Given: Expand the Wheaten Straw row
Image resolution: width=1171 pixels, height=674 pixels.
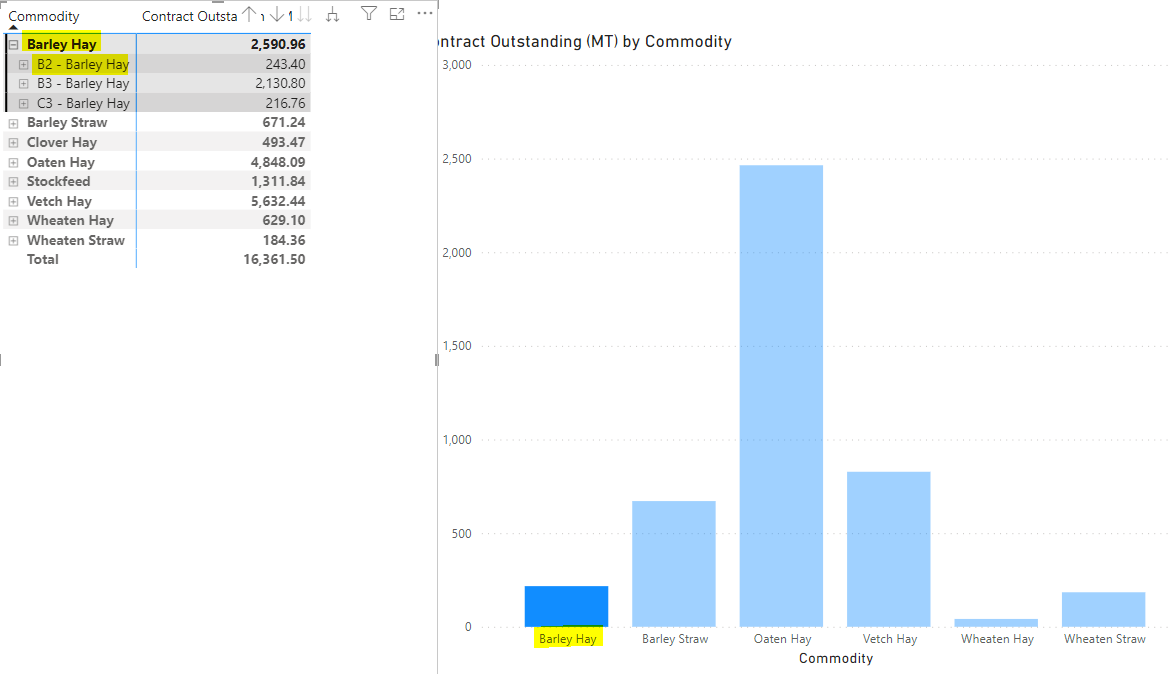Looking at the screenshot, I should point(13,241).
